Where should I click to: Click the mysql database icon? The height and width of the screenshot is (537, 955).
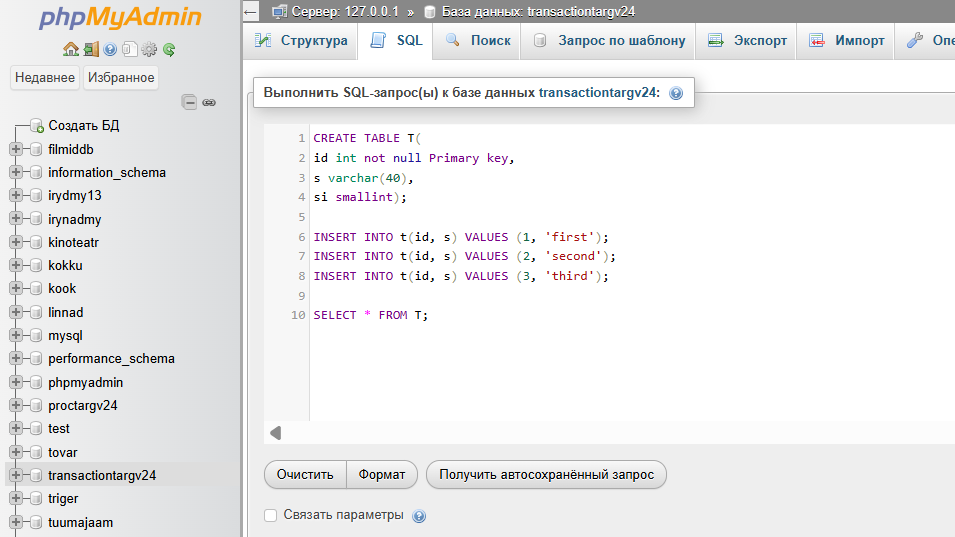pyautogui.click(x=36, y=335)
